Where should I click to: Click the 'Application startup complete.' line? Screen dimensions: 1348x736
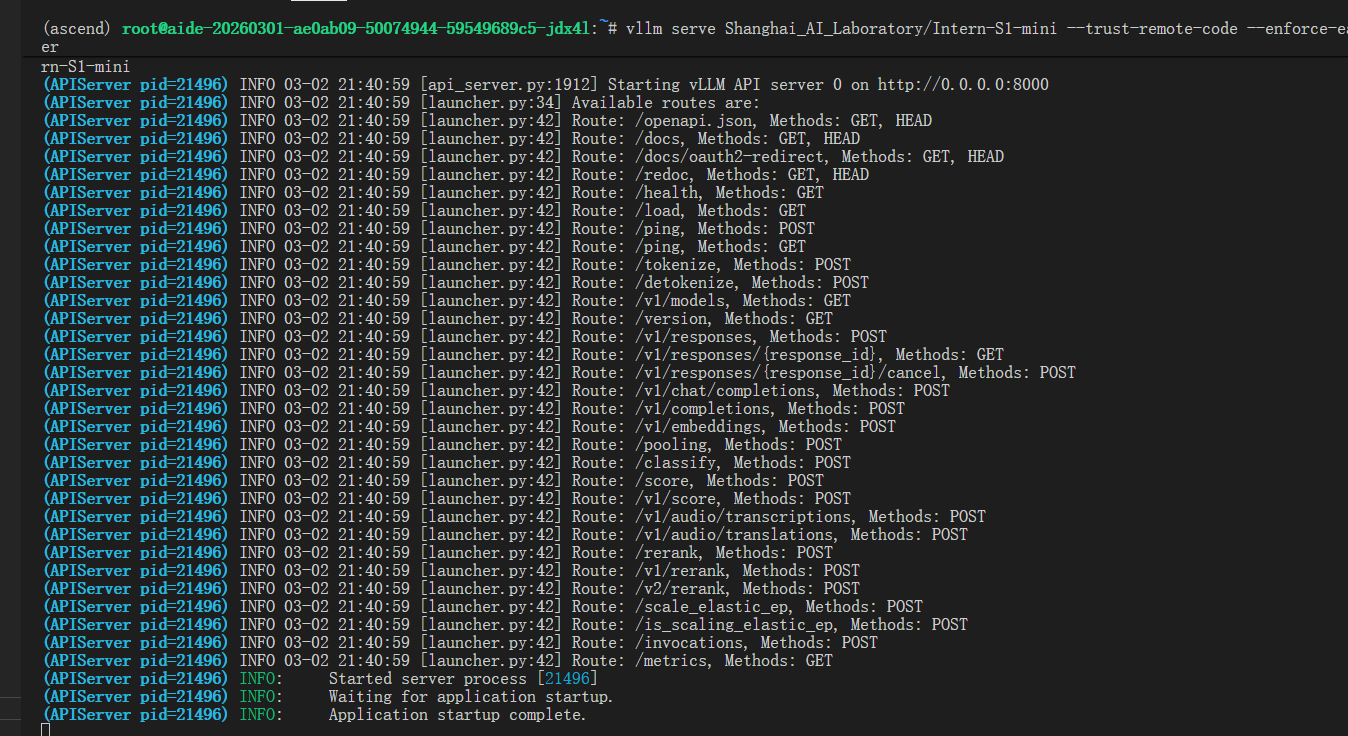[x=458, y=714]
